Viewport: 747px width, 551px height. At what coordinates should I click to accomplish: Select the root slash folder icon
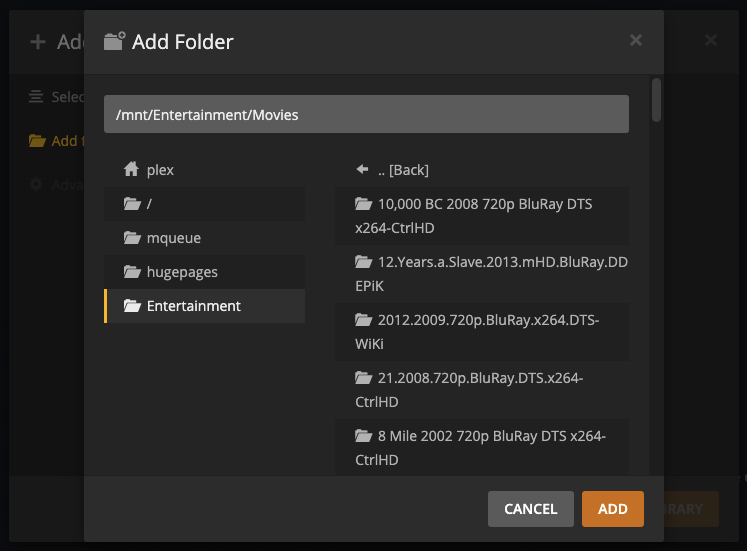pos(131,204)
